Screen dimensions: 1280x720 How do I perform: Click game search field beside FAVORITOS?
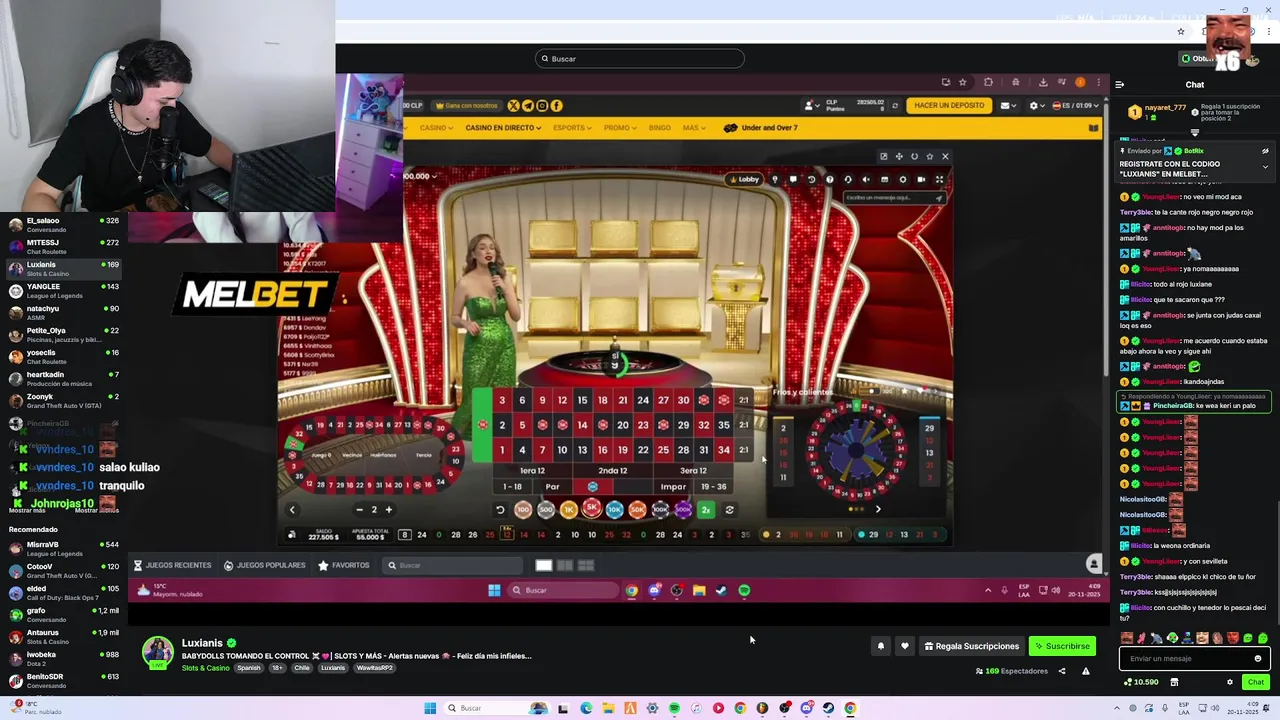[453, 565]
